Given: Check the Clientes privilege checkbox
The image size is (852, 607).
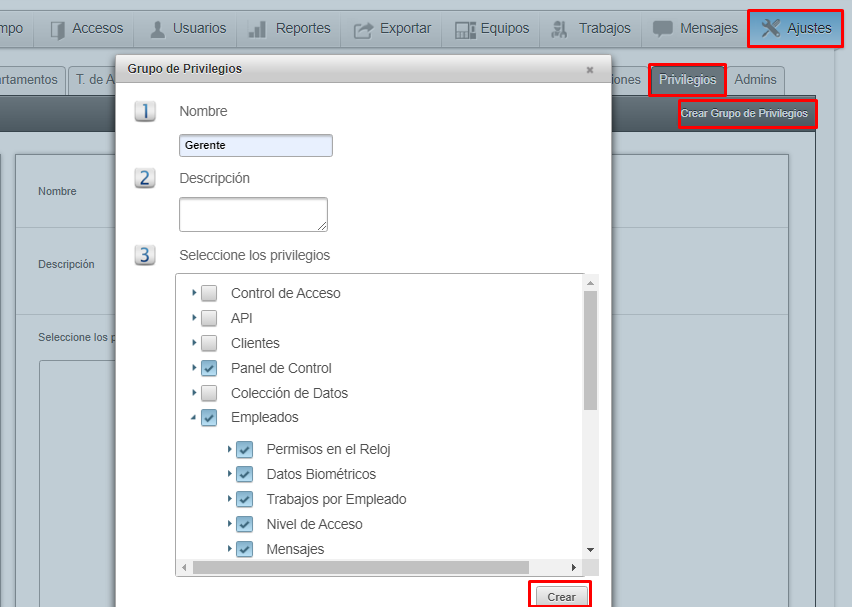Looking at the screenshot, I should click(x=209, y=343).
